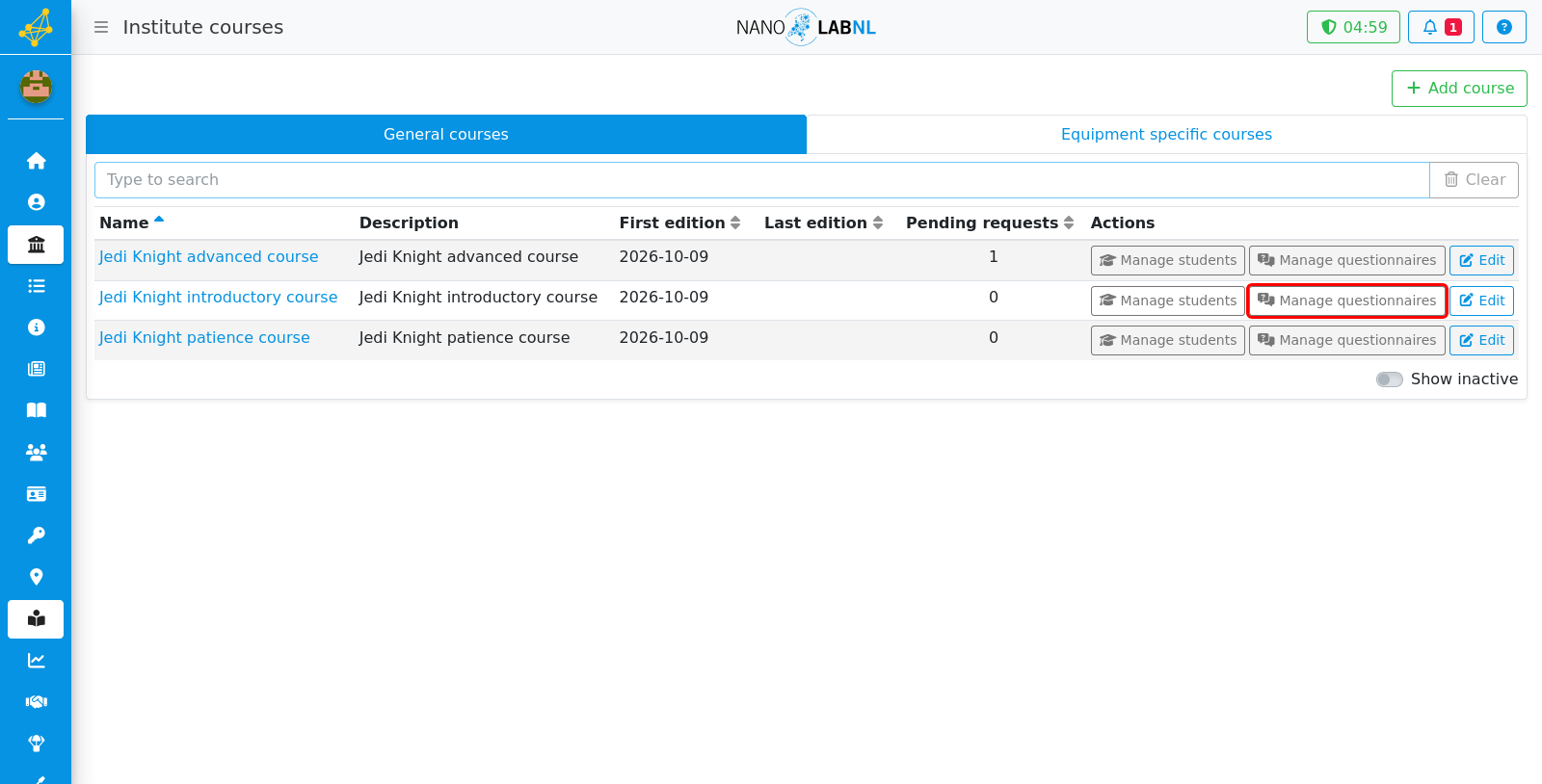Select the General courses tab

coord(446,135)
